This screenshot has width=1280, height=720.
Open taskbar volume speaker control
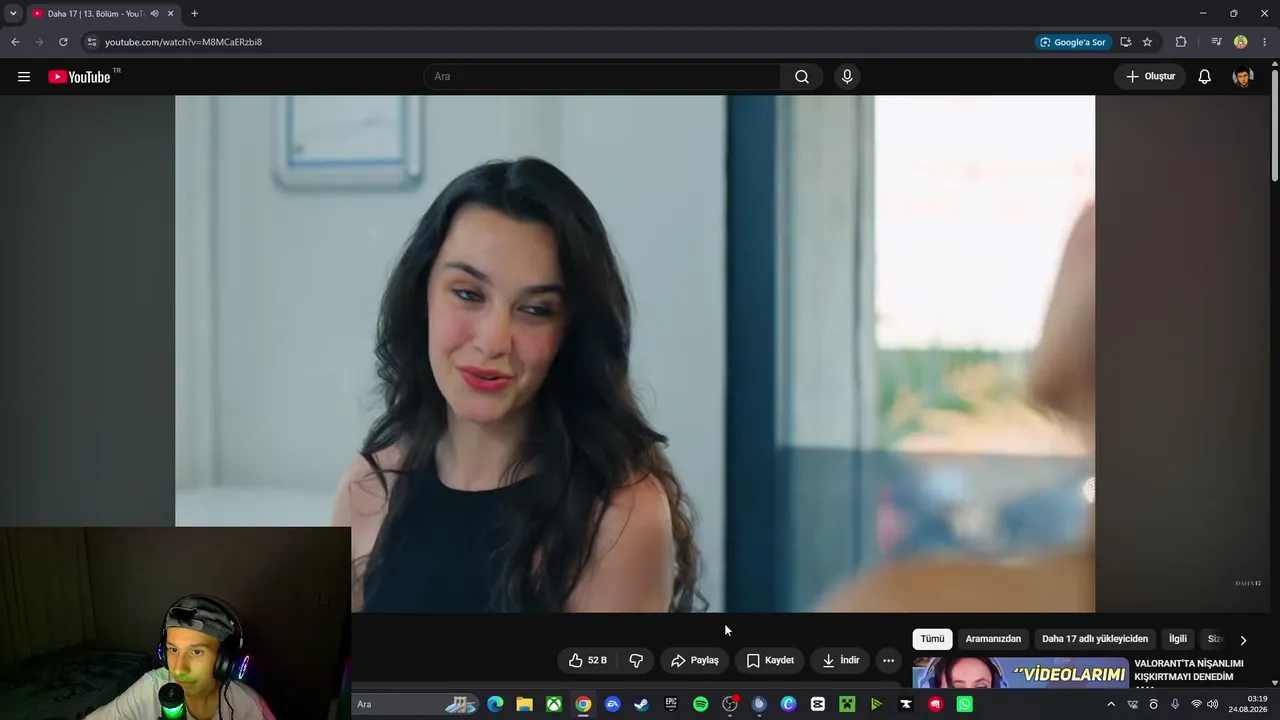pyautogui.click(x=1214, y=704)
